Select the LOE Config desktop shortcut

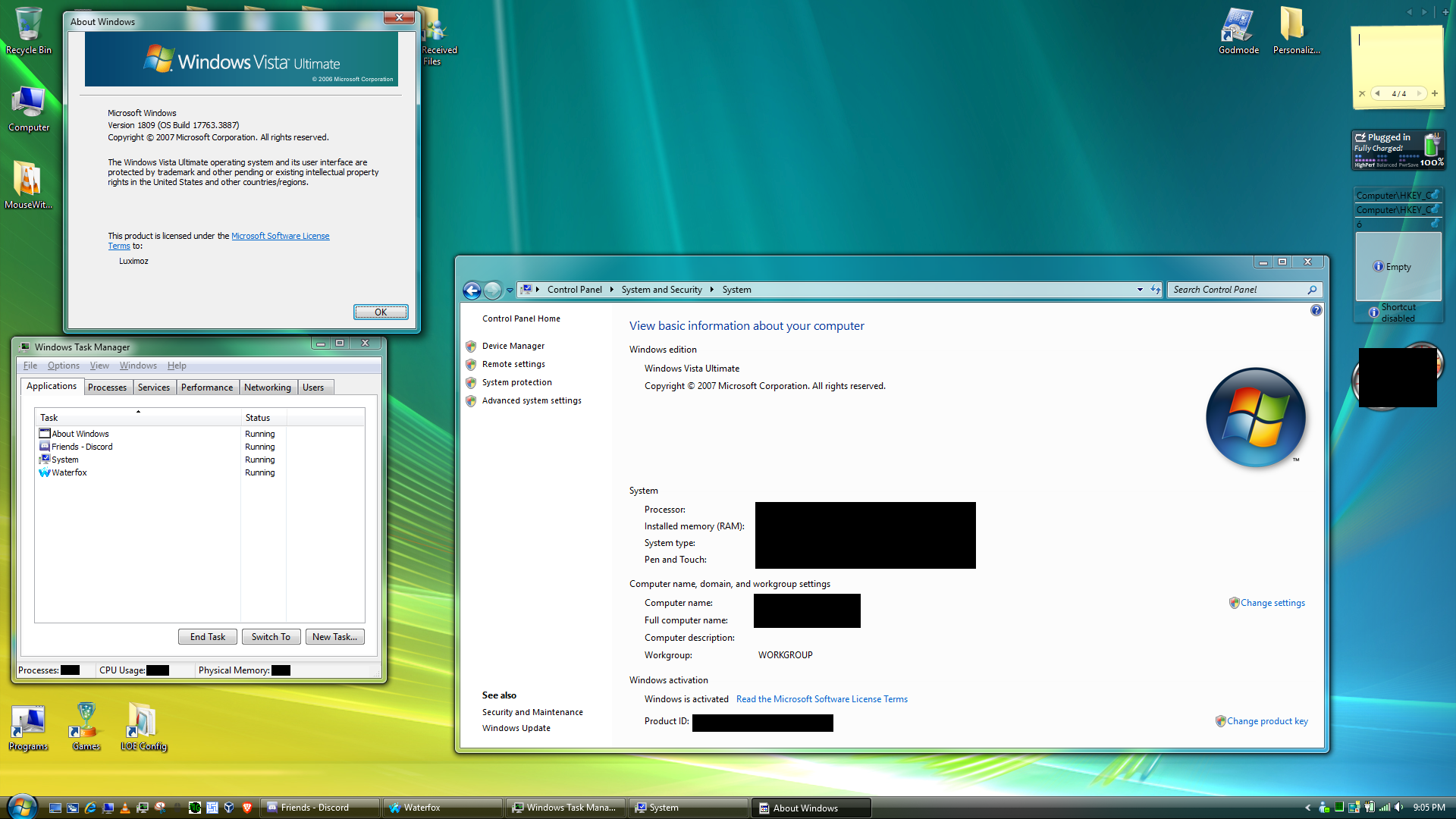pyautogui.click(x=143, y=727)
